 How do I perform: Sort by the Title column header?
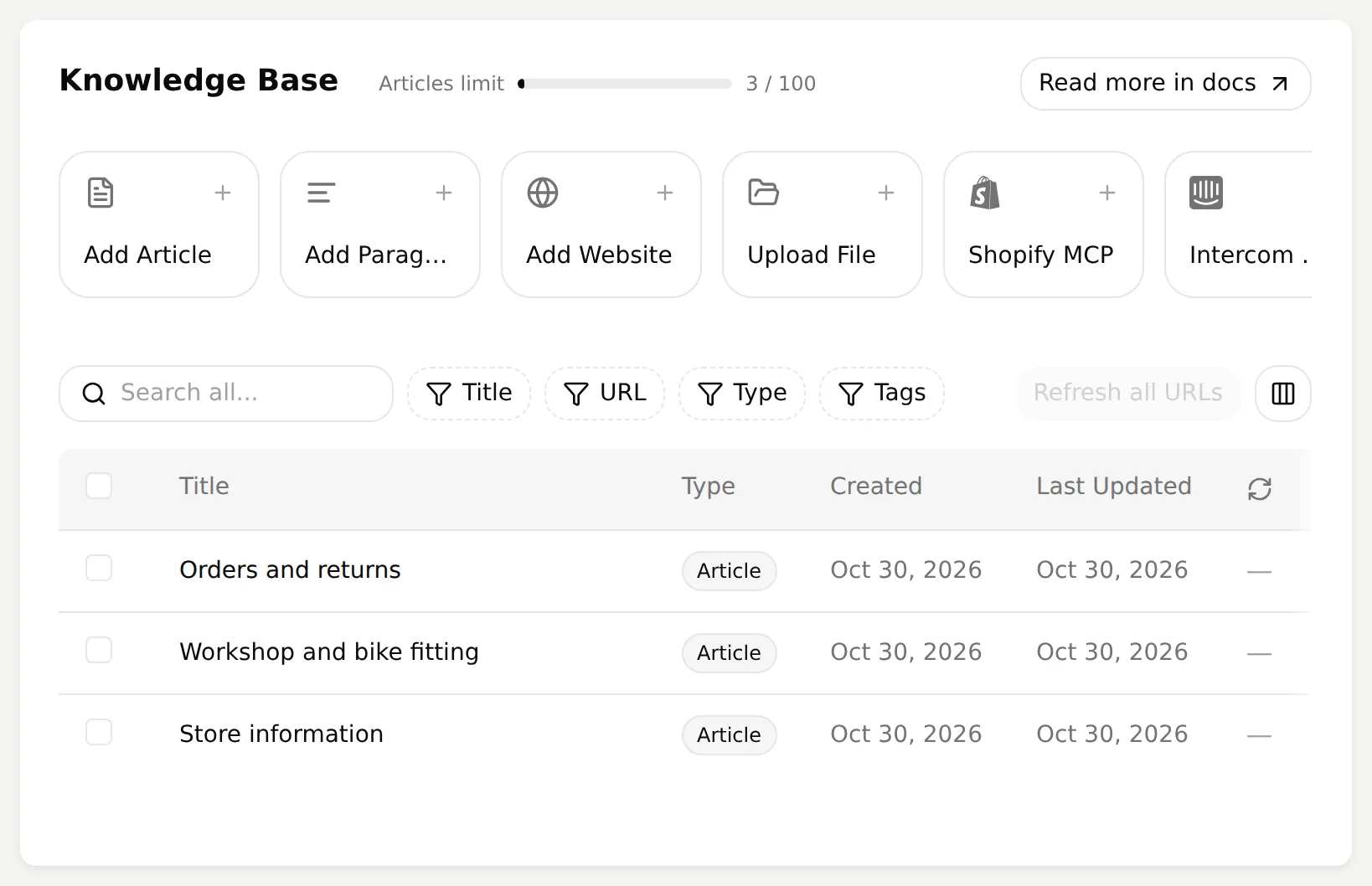coord(204,486)
